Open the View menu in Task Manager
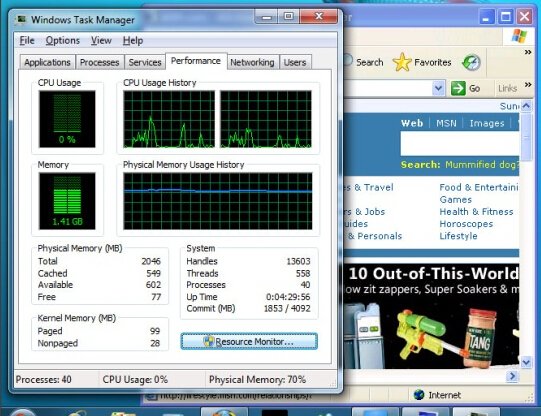This screenshot has width=541, height=416. point(101,41)
